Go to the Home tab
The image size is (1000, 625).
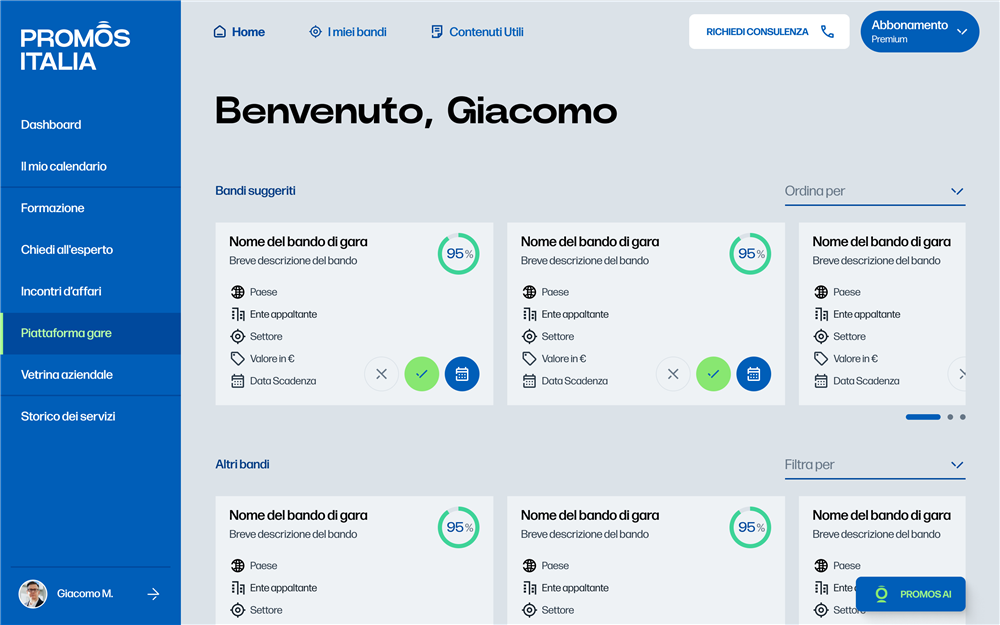[x=239, y=32]
